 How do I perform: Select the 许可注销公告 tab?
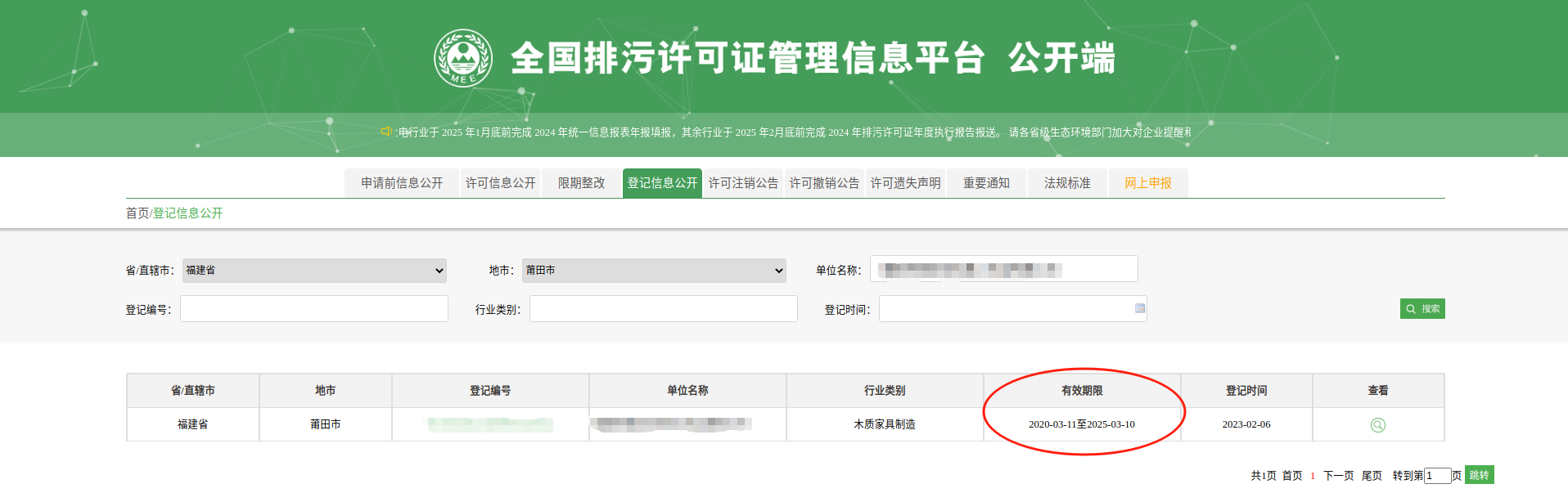(743, 183)
